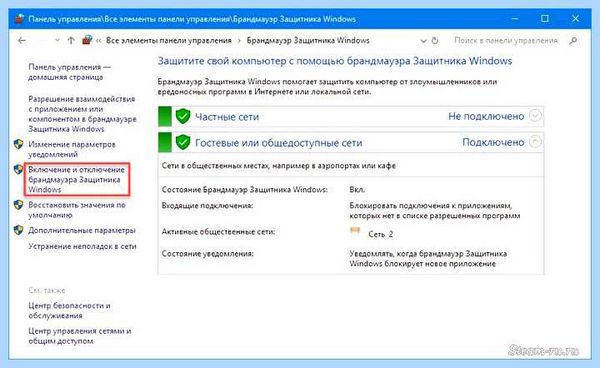600x368 pixels.
Task: Click the window title bar app icon
Action: (19, 19)
